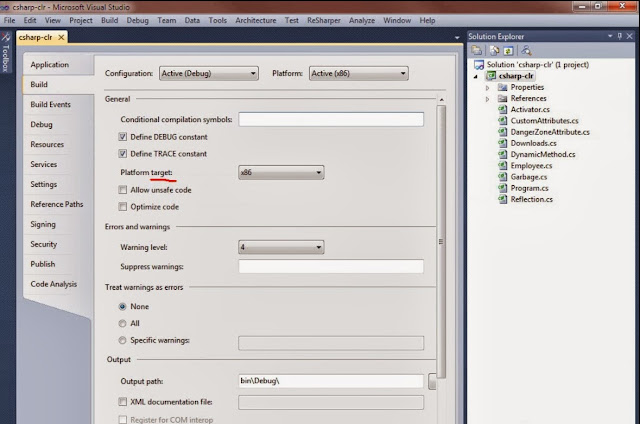Open the Architecture menu

coord(256,20)
